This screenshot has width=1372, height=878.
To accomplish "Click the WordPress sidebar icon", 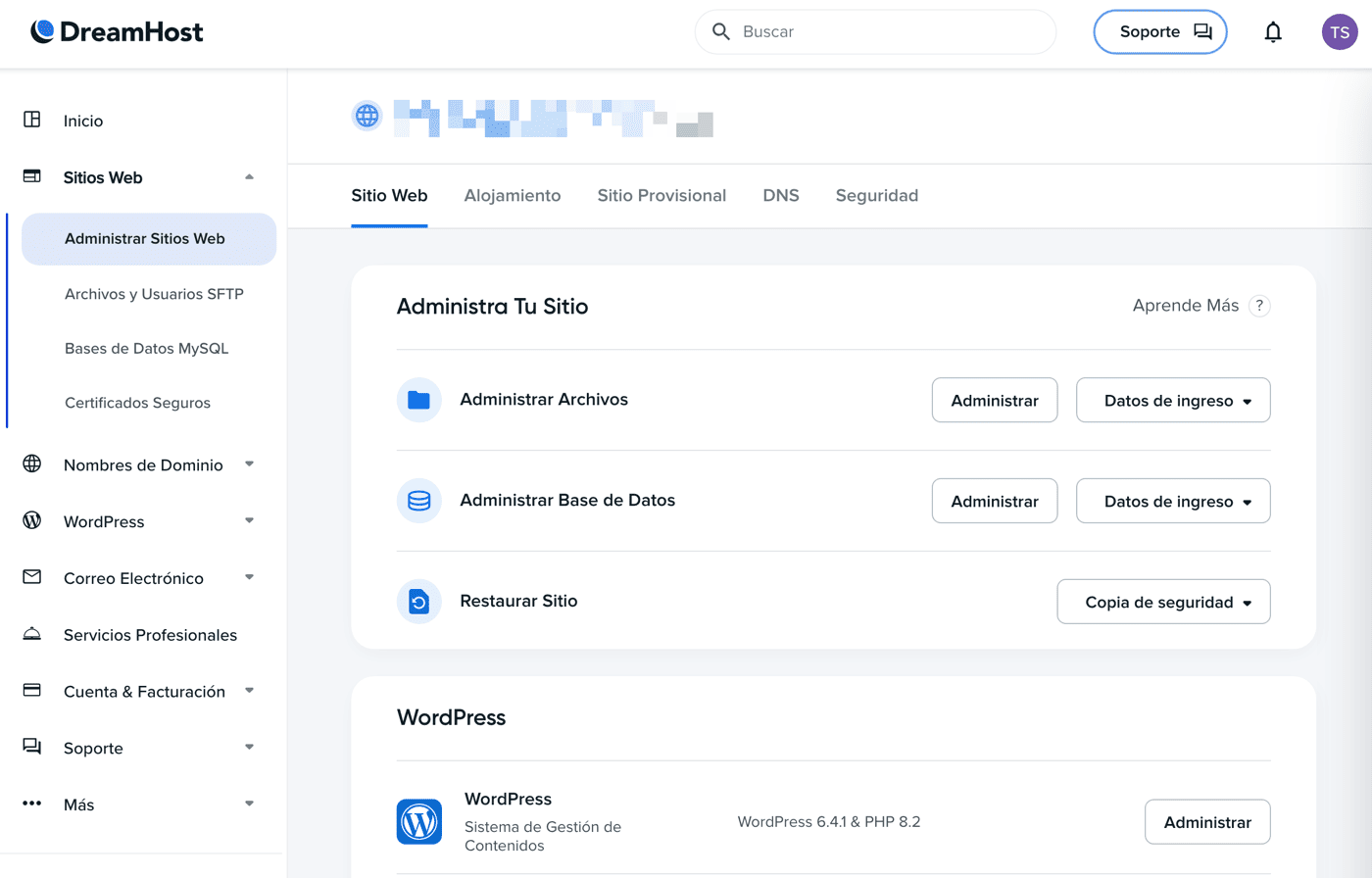I will [x=32, y=520].
